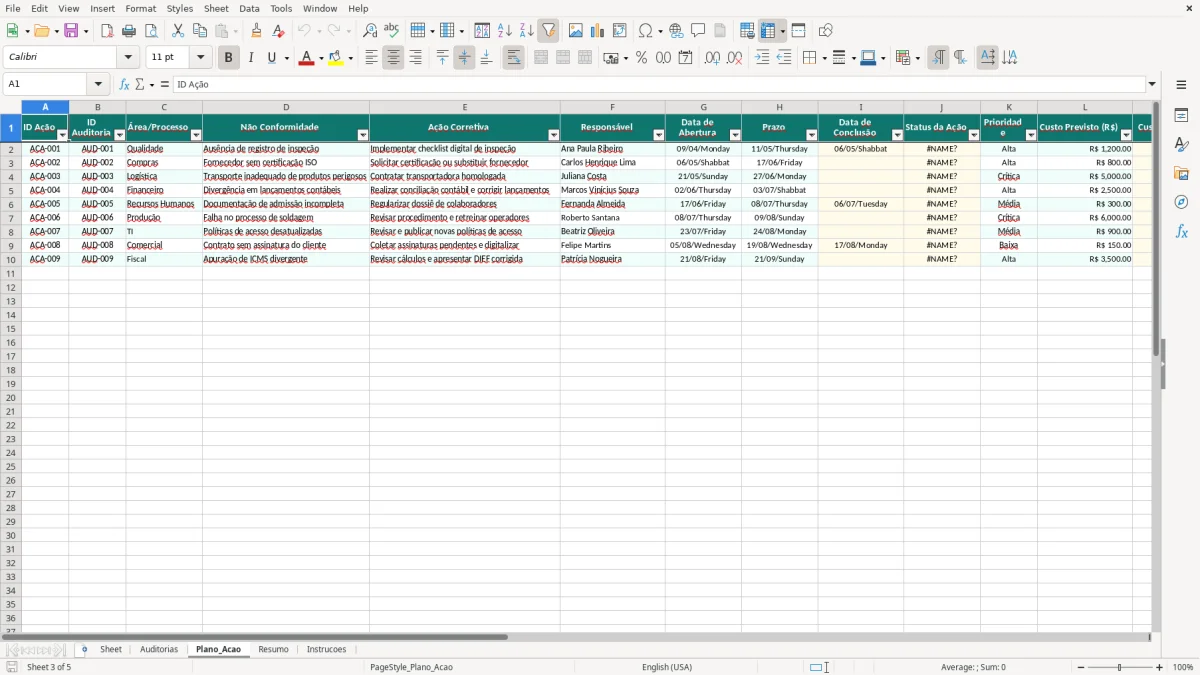Viewport: 1200px width, 675px height.
Task: Define print area icon
Action: (747, 31)
